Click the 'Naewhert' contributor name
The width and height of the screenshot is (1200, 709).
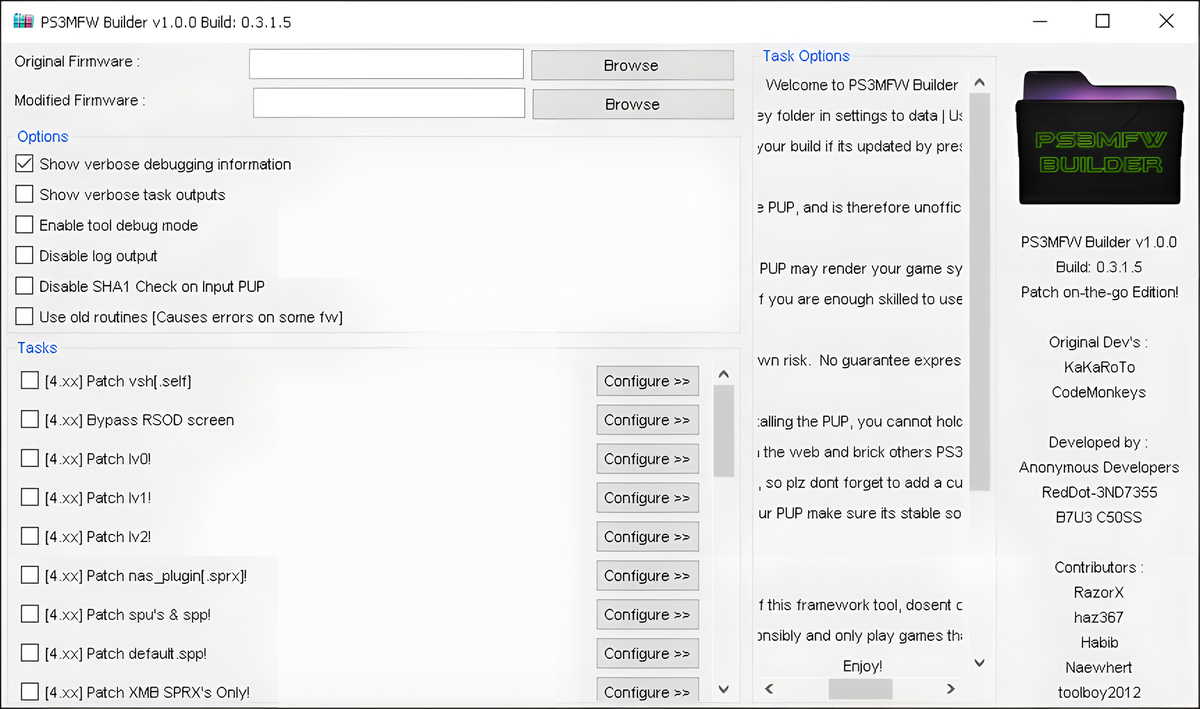coord(1099,667)
